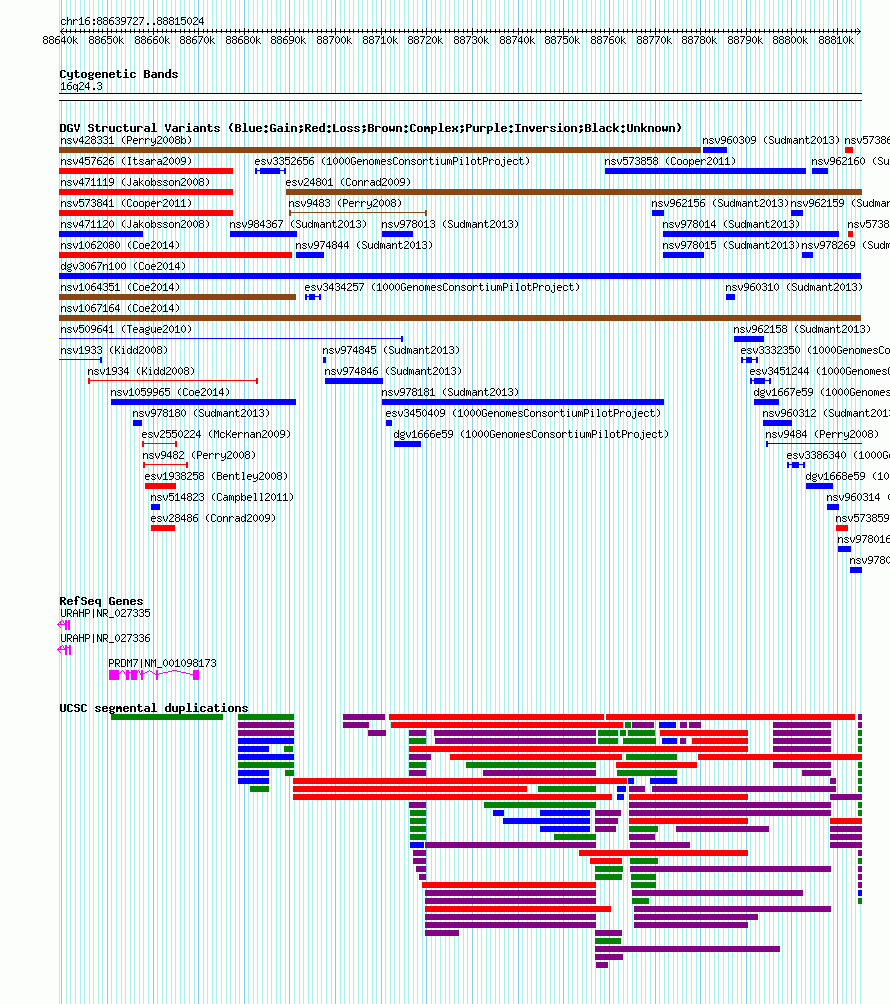Viewport: 890px width, 1004px height.
Task: Click the PRDM7 gene exon glyph
Action: (154, 675)
